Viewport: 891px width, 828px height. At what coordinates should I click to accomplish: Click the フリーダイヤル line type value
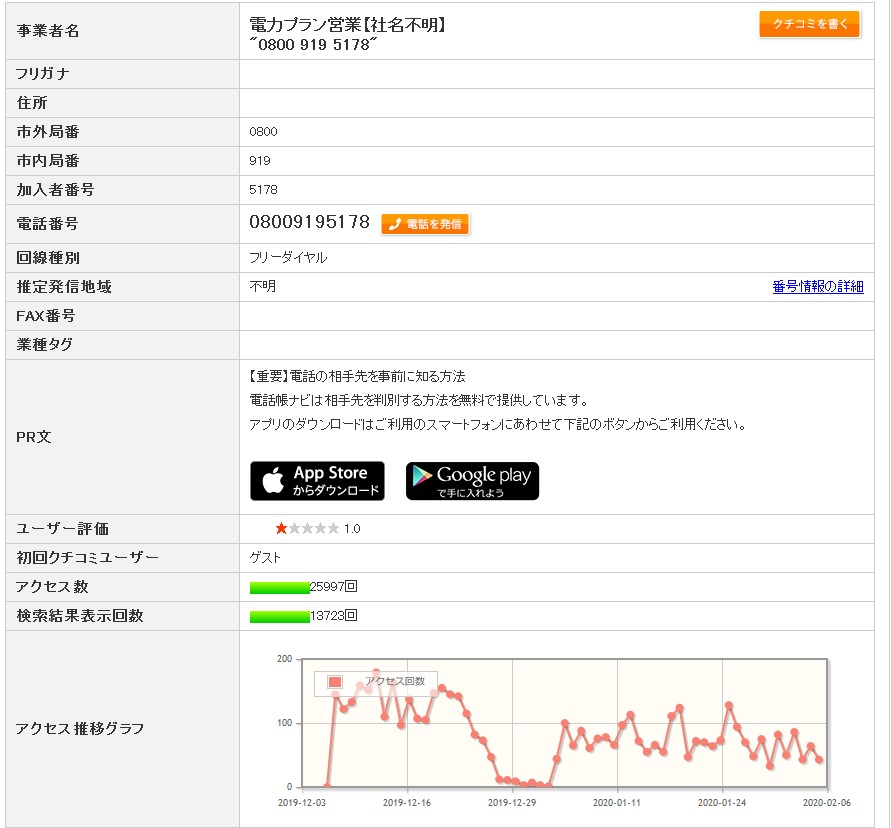coord(288,257)
